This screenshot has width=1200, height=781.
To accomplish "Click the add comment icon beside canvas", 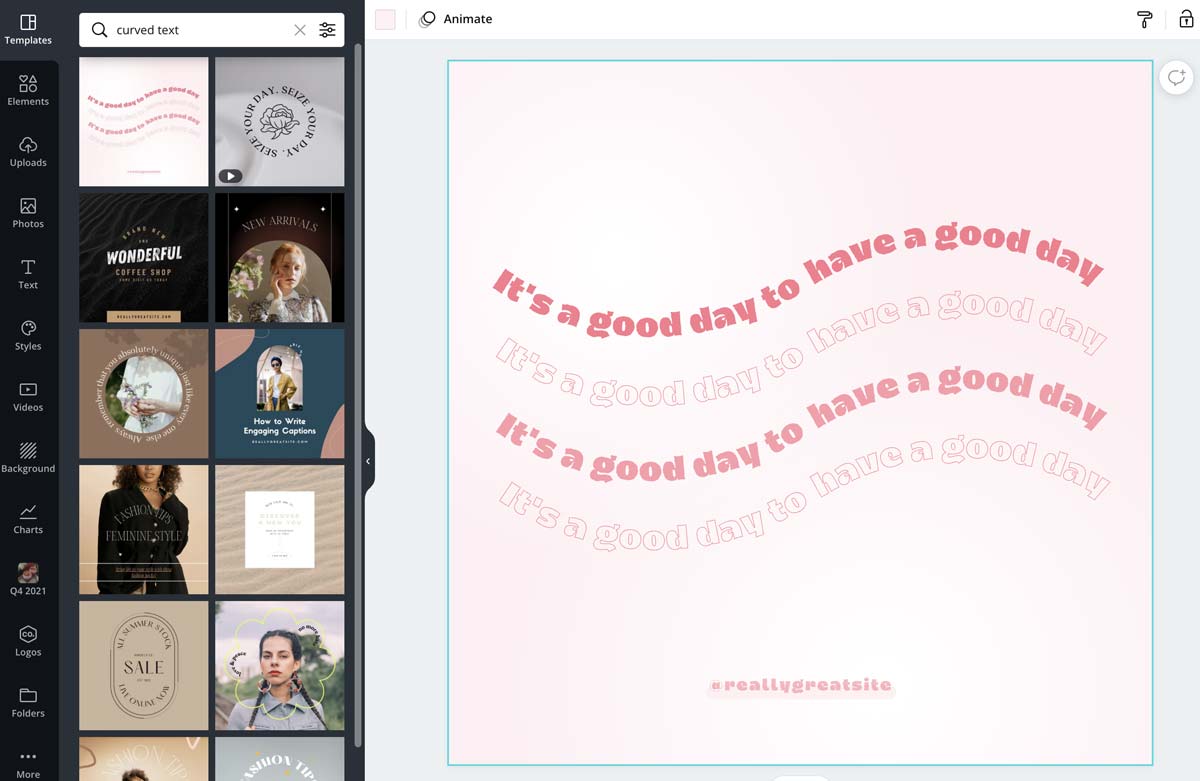I will point(1176,77).
